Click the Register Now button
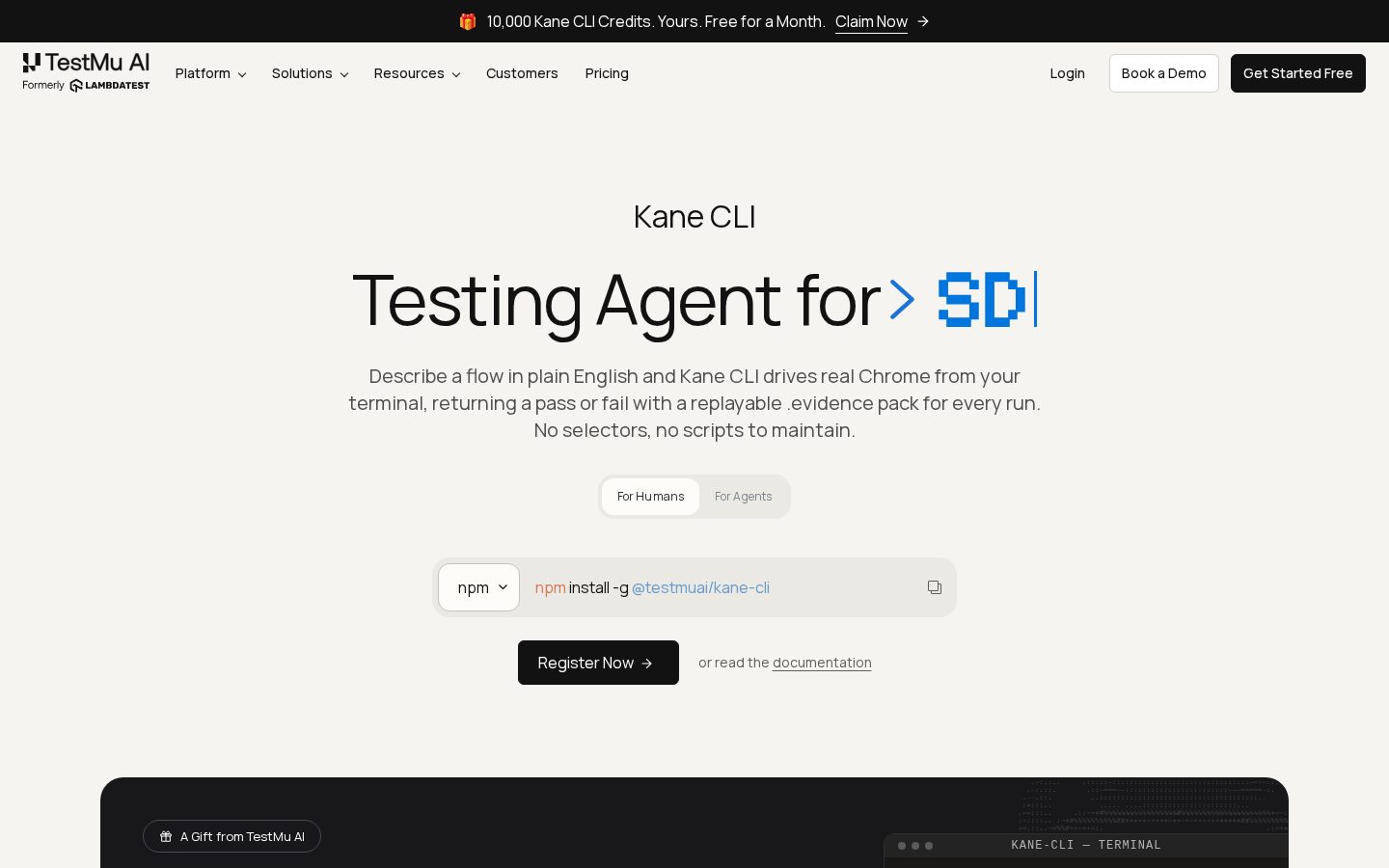 coord(598,663)
